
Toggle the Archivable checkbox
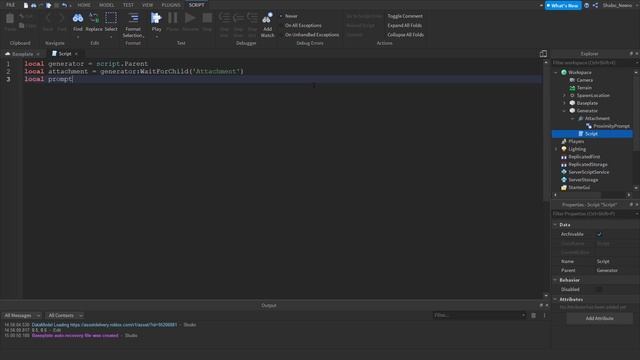(x=599, y=234)
